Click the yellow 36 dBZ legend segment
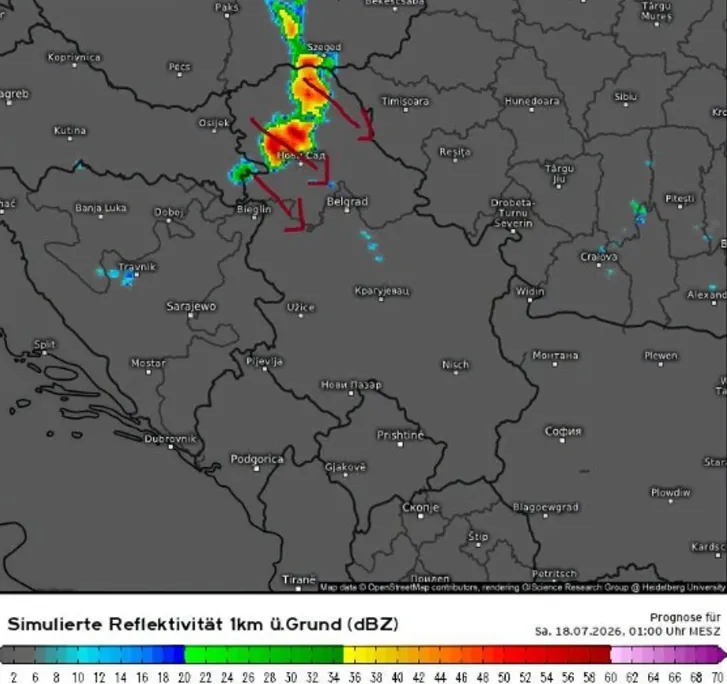 (x=354, y=654)
